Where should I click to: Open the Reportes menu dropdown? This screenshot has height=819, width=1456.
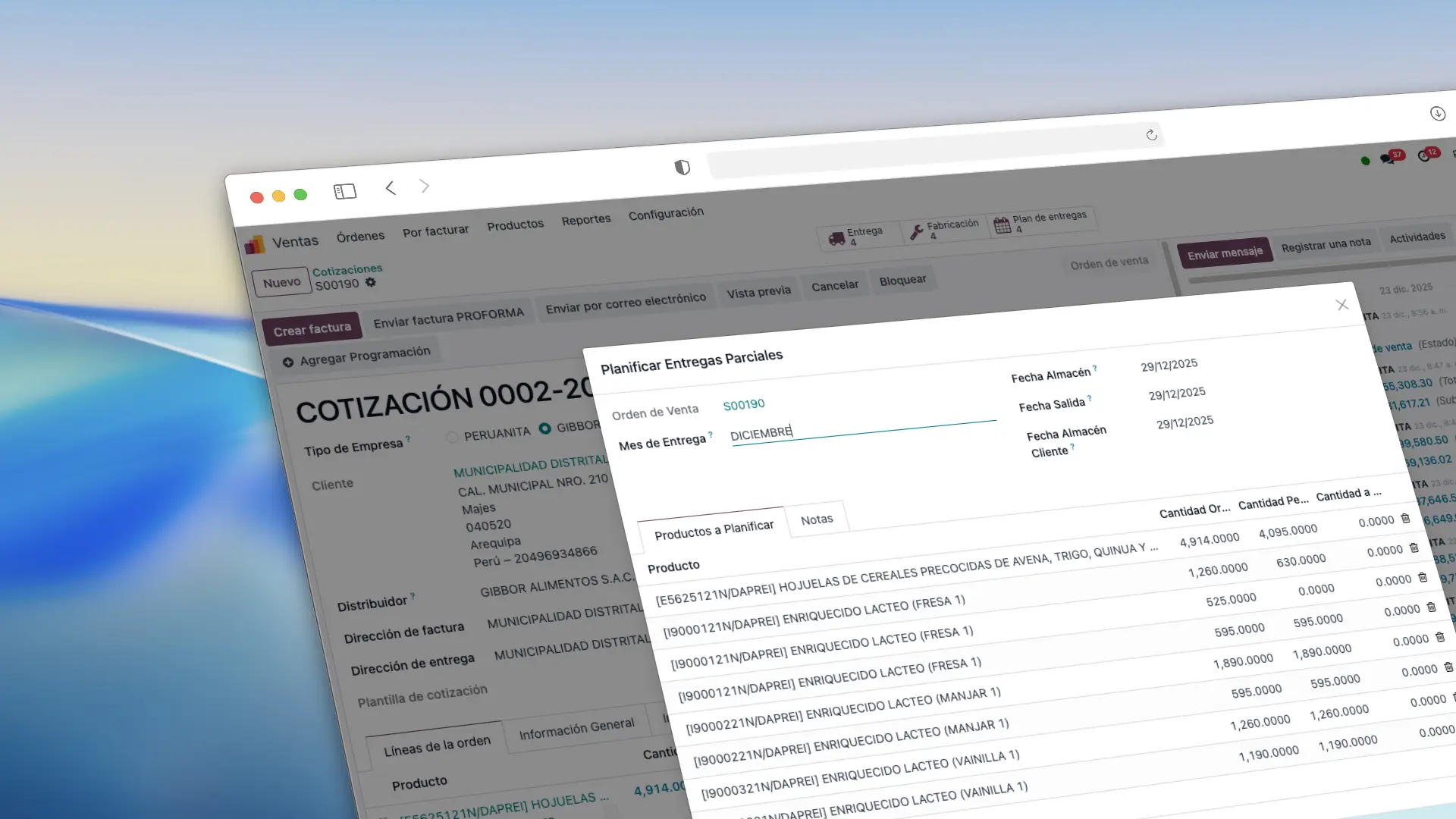(x=585, y=220)
